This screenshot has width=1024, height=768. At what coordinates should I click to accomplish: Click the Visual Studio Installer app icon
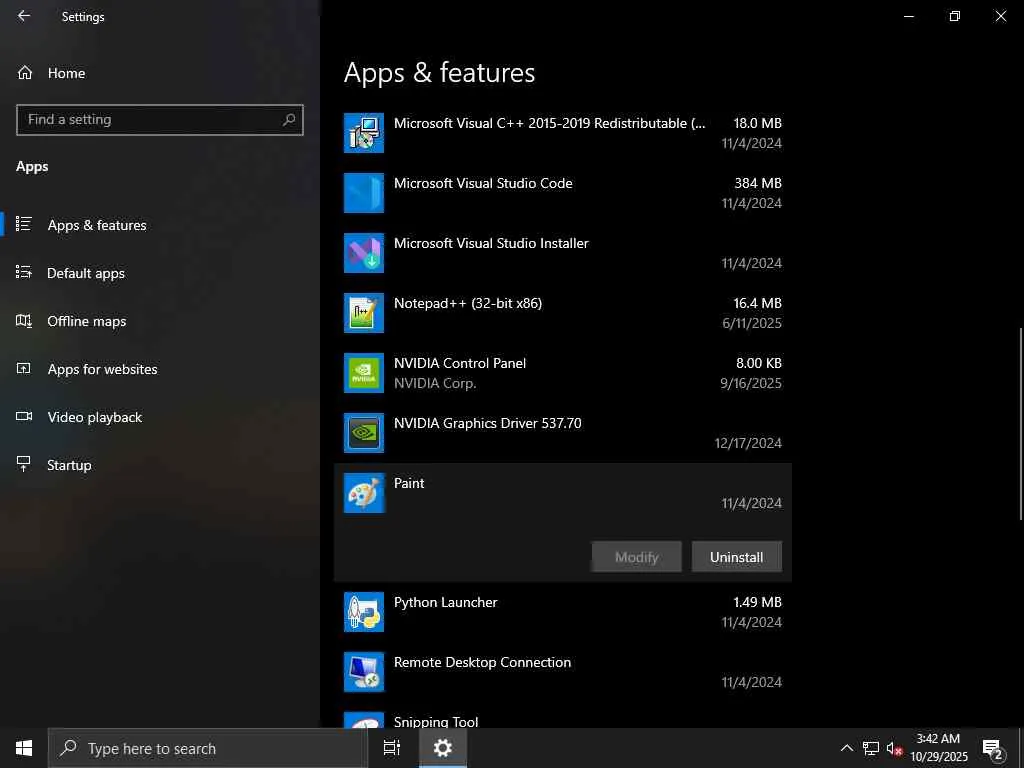(x=364, y=253)
